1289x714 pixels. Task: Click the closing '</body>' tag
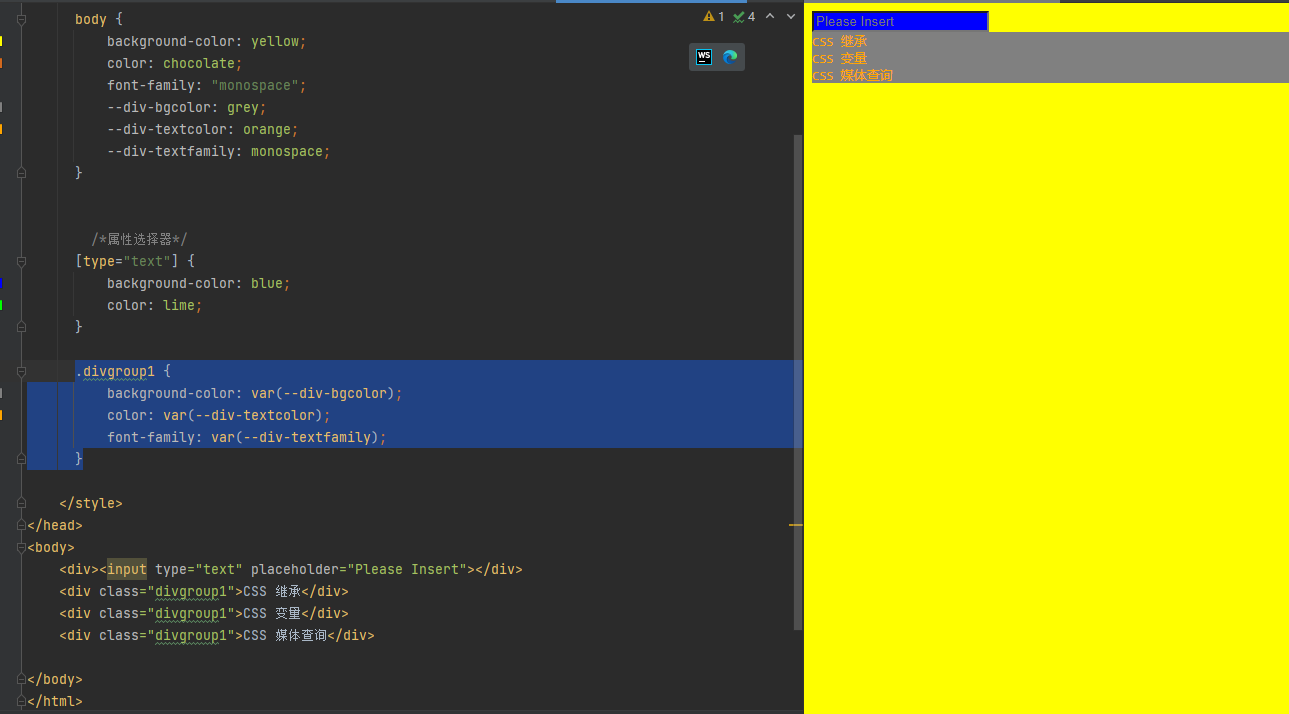point(55,679)
